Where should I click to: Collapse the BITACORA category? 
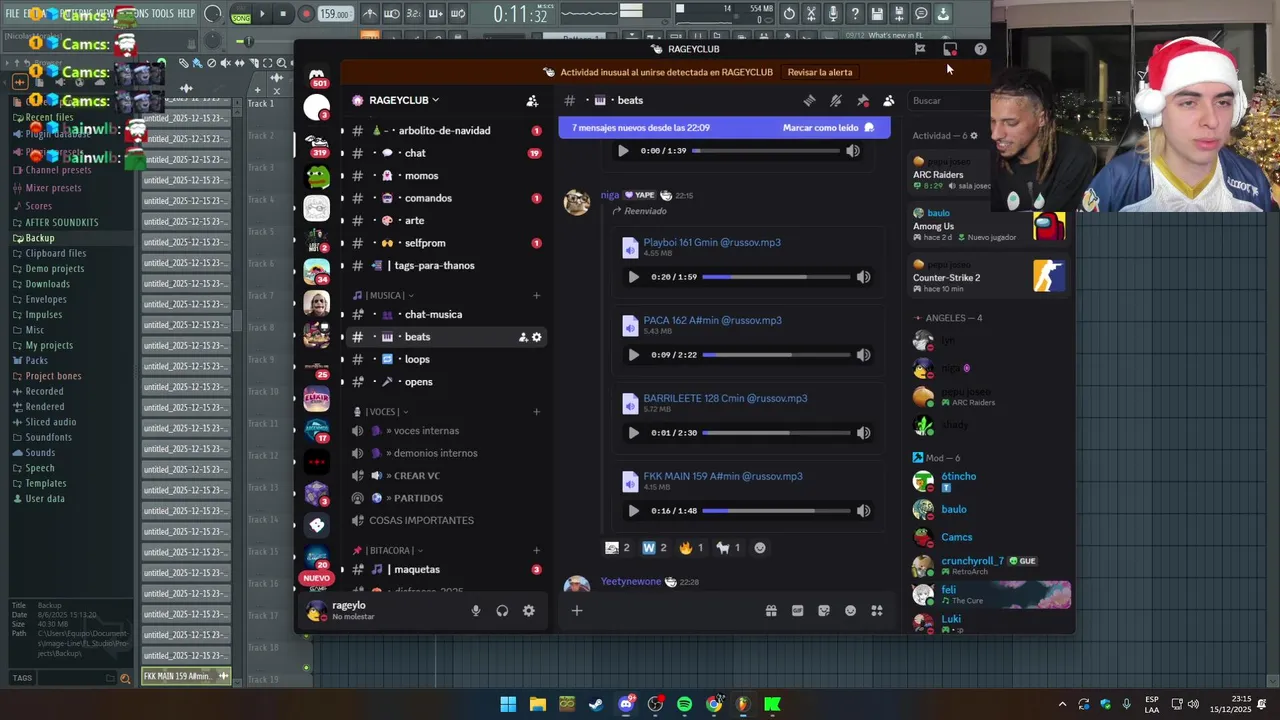388,550
